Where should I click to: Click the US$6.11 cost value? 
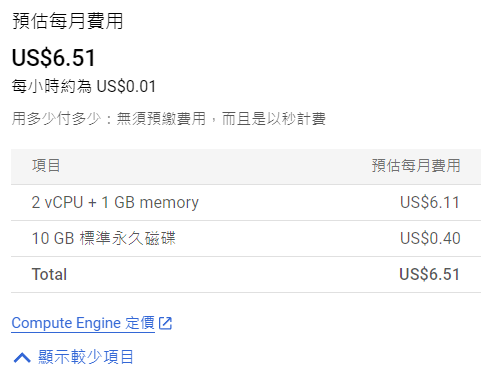coord(430,202)
